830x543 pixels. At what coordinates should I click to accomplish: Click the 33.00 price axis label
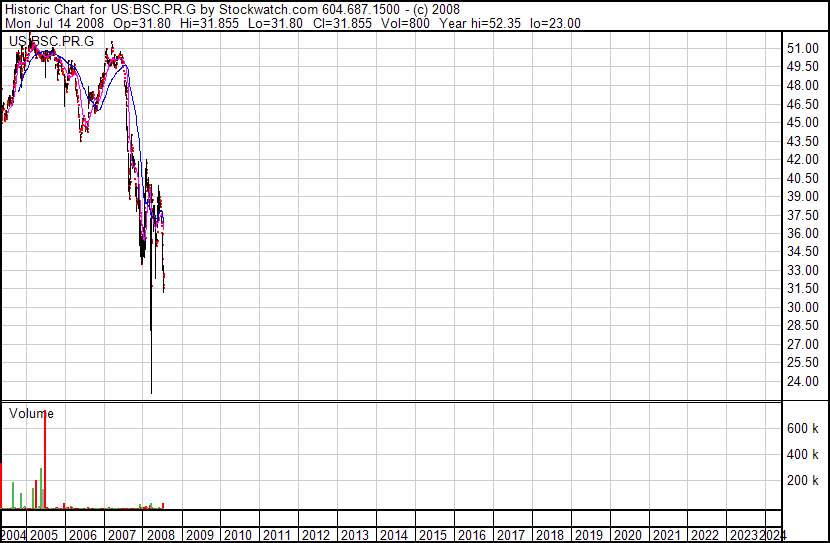click(803, 270)
